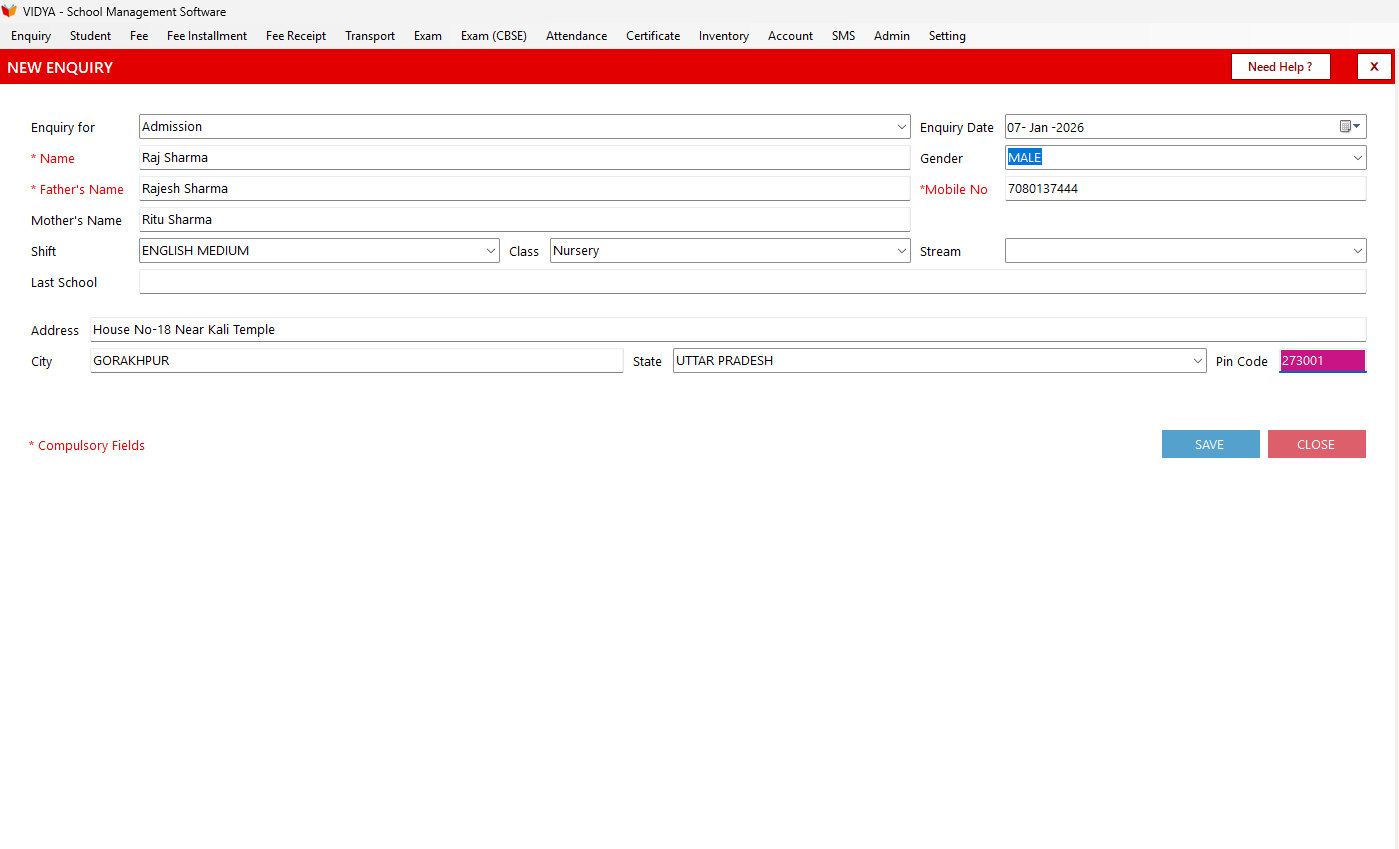
Task: Open the Setting menu
Action: pyautogui.click(x=947, y=36)
